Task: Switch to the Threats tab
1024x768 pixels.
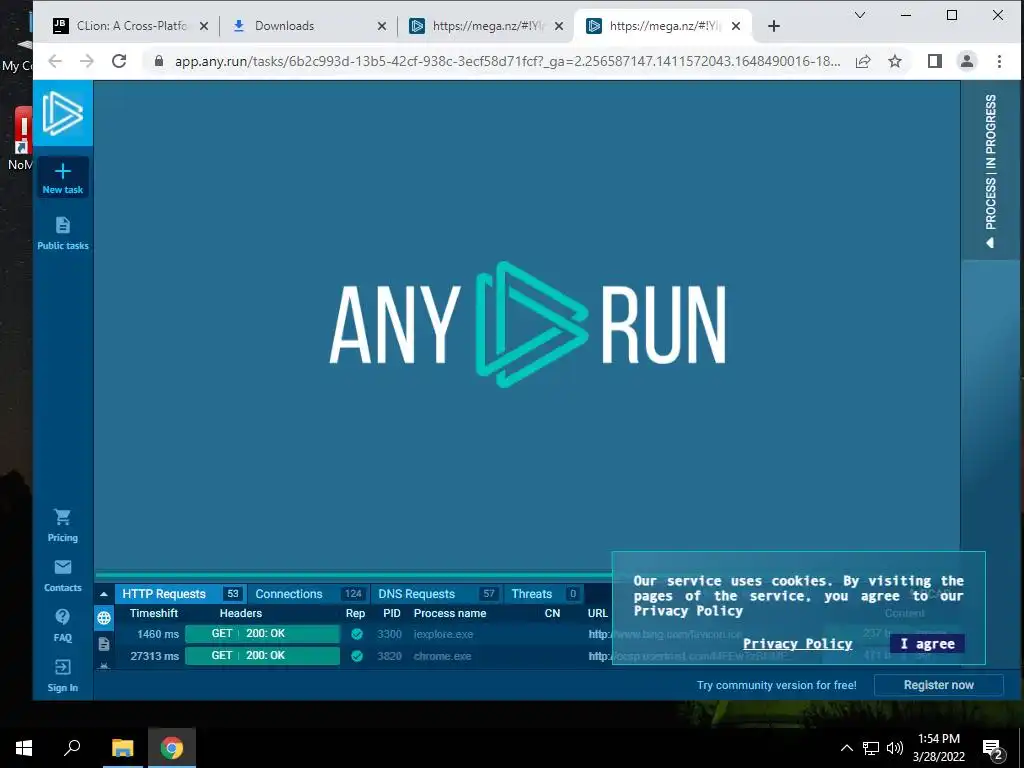Action: click(544, 594)
